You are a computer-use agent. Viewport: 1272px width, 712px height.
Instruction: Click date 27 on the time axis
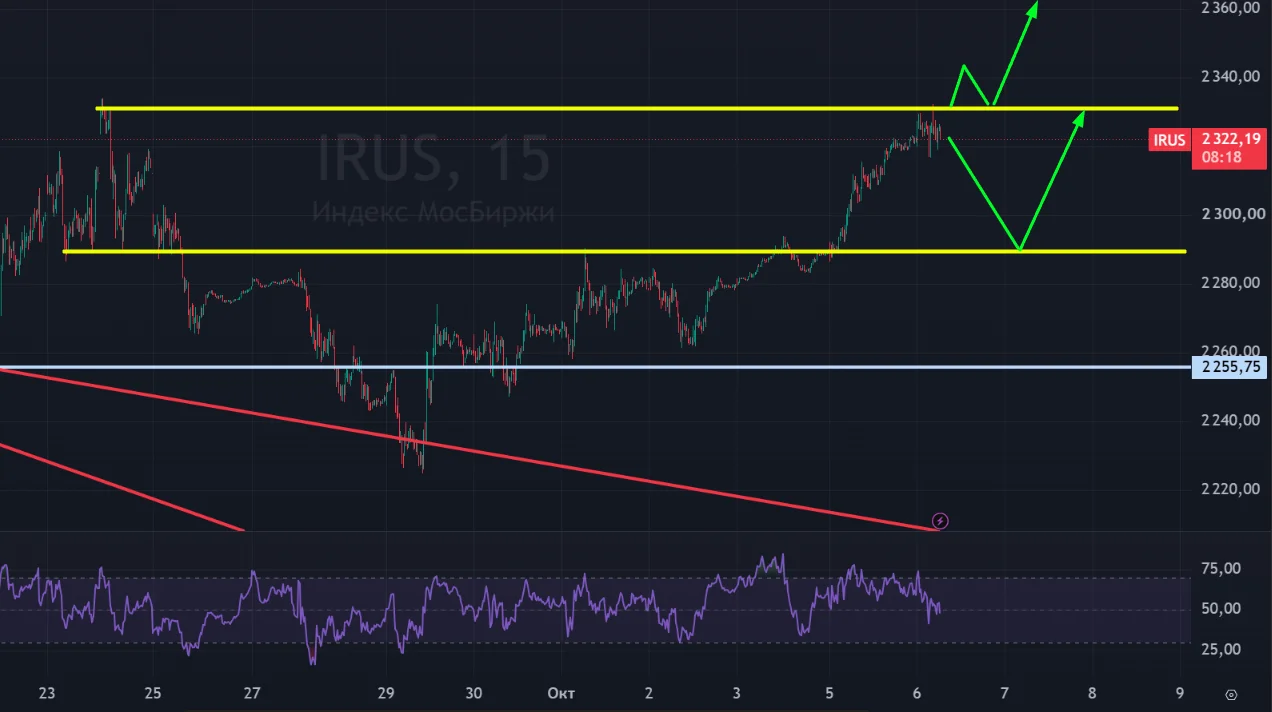252,693
